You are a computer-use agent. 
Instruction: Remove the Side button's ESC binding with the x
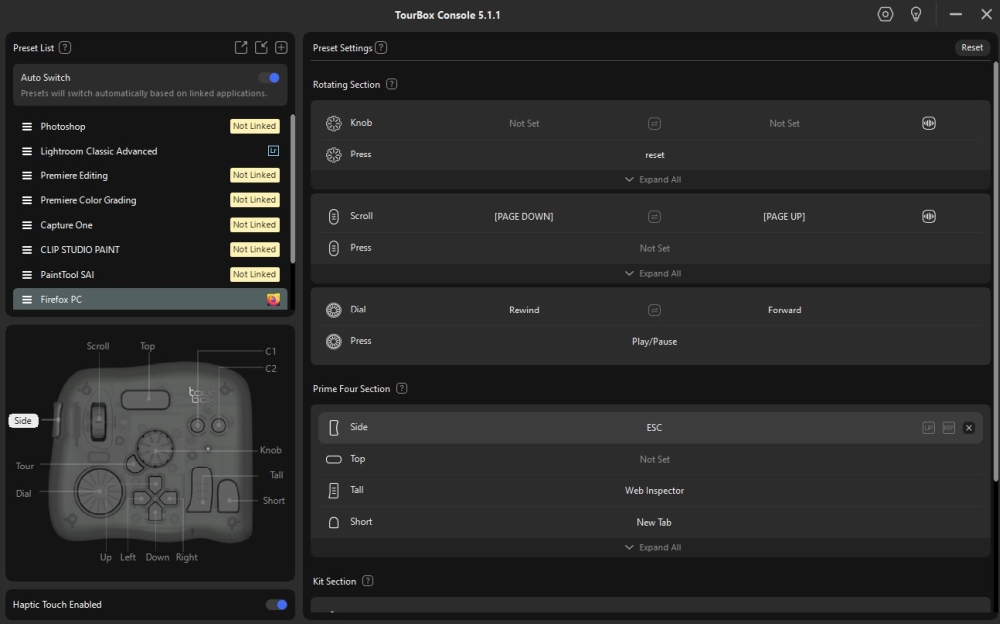point(968,427)
